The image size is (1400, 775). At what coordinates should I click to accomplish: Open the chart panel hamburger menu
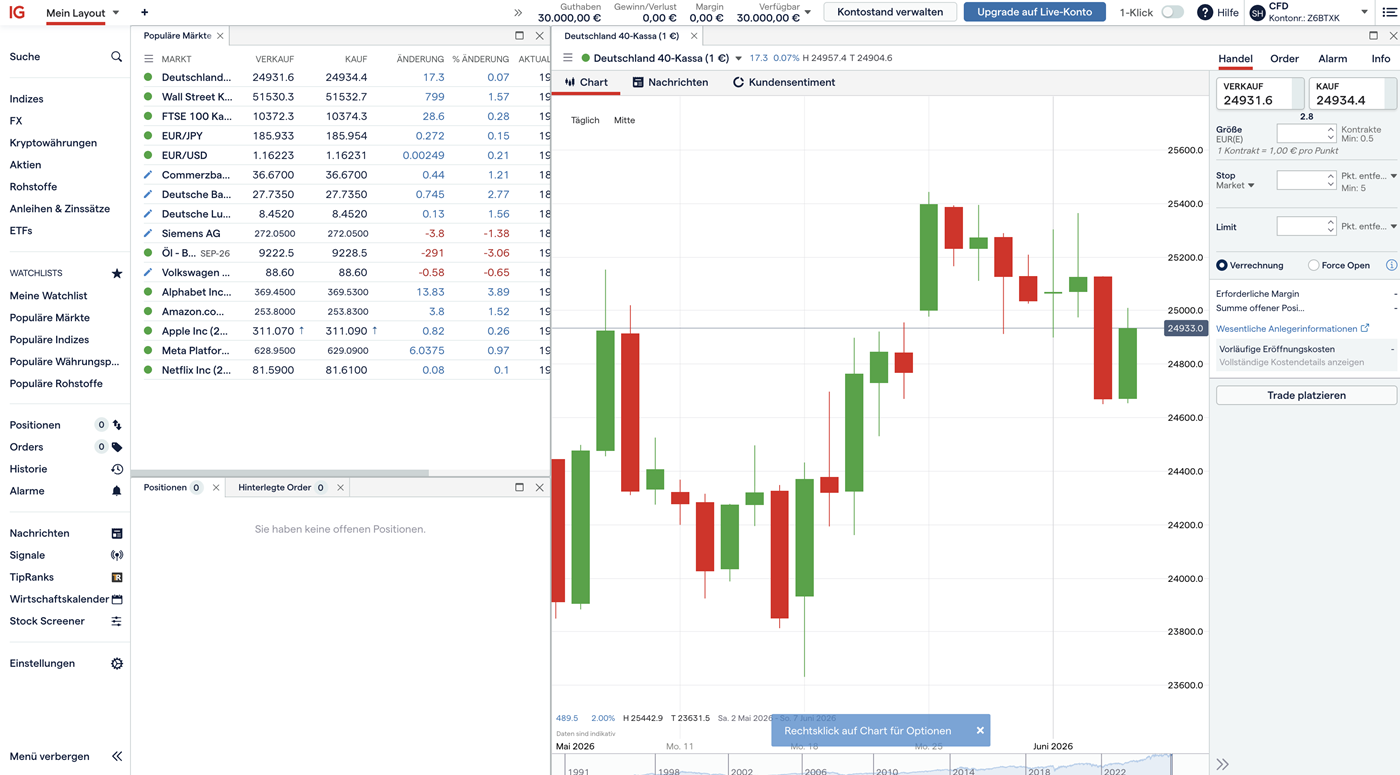point(568,58)
